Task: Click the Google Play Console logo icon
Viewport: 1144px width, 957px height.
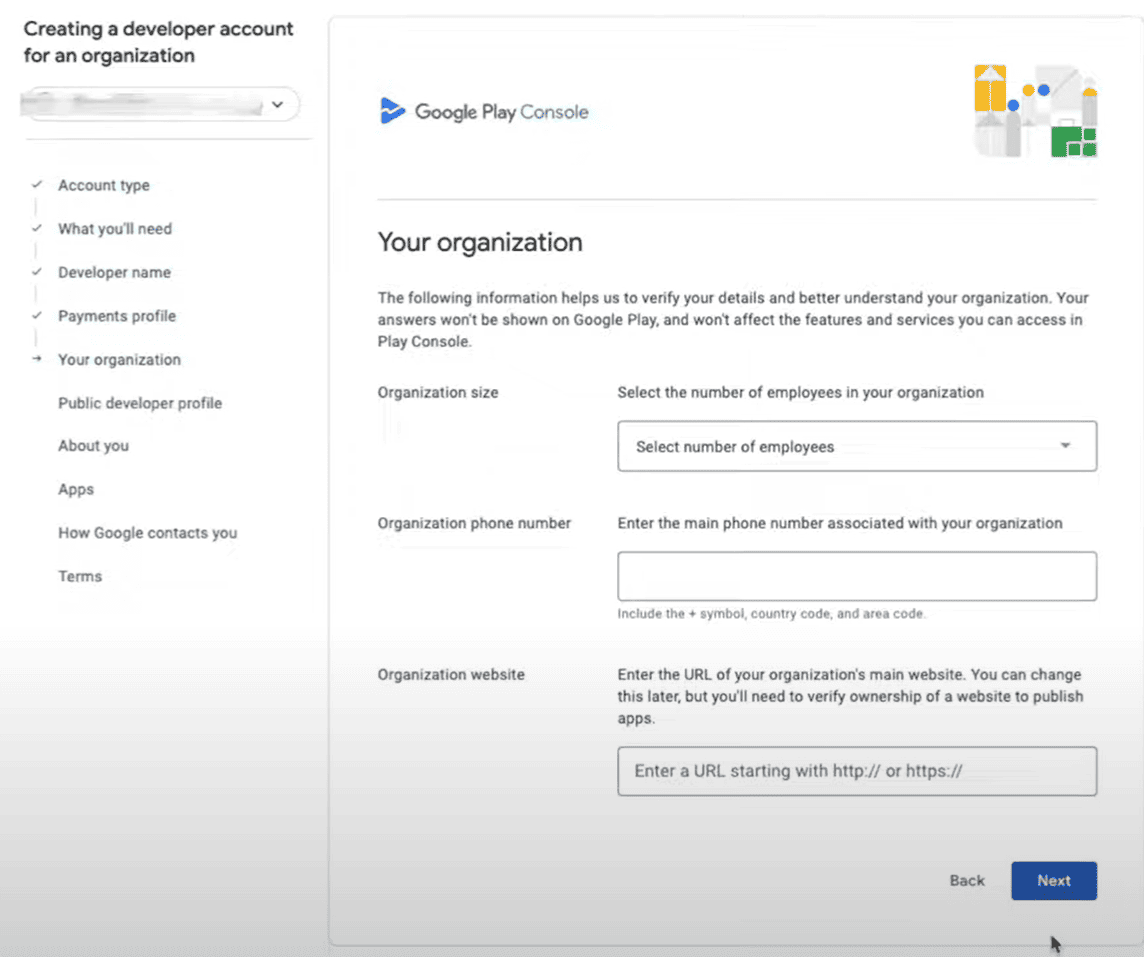Action: (392, 111)
